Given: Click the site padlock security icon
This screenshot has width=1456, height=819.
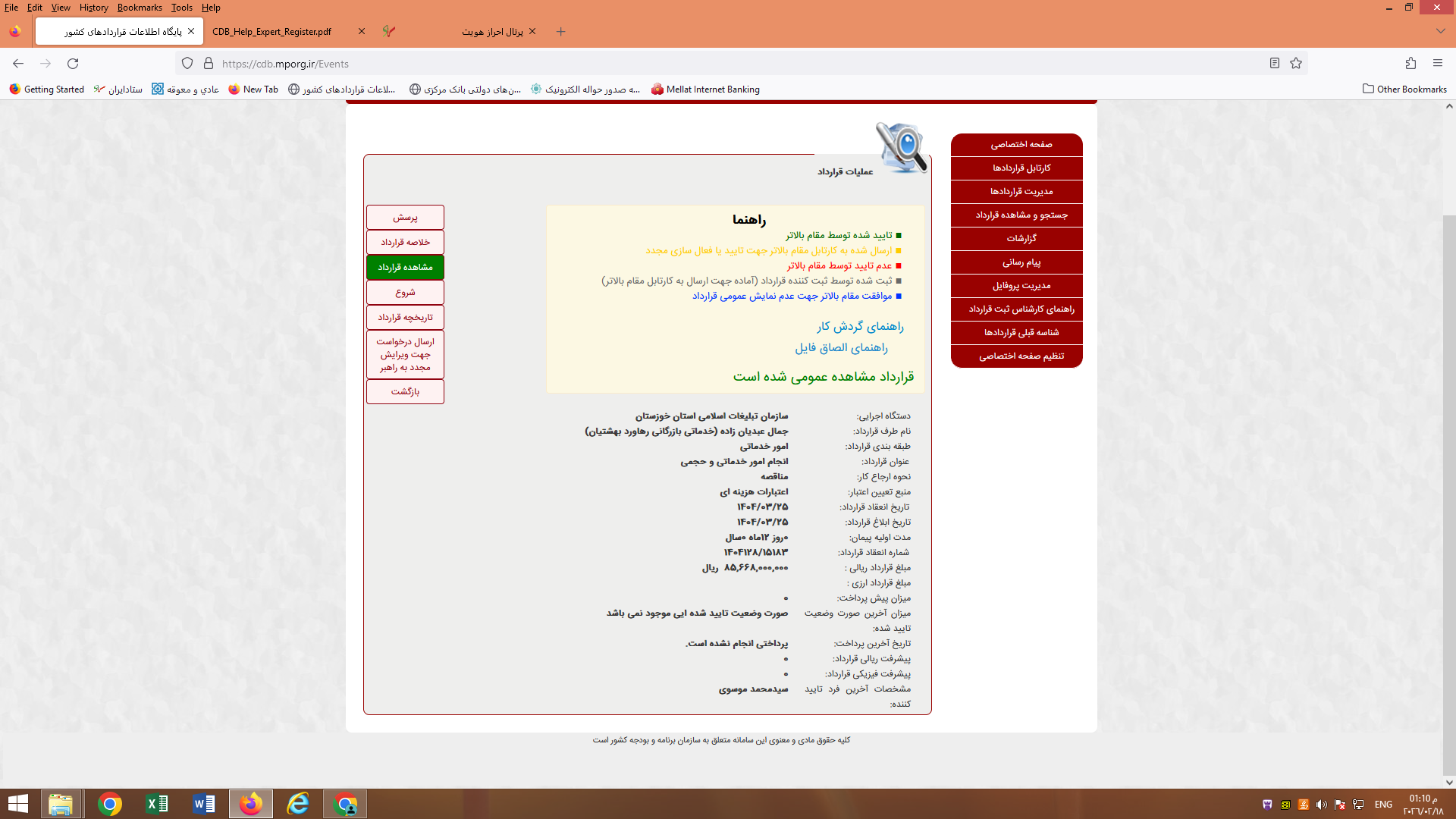Looking at the screenshot, I should click(x=209, y=64).
